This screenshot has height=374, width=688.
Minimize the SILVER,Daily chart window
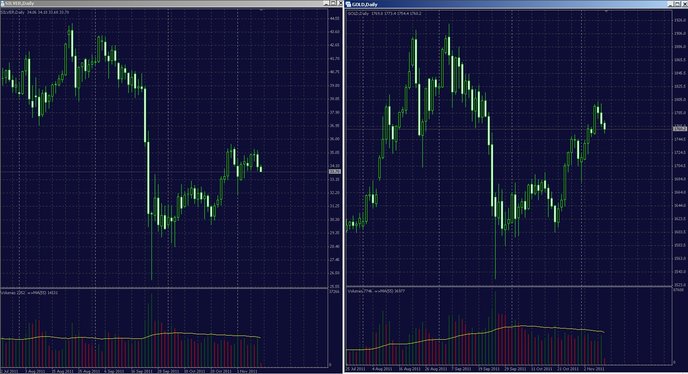coord(326,3)
